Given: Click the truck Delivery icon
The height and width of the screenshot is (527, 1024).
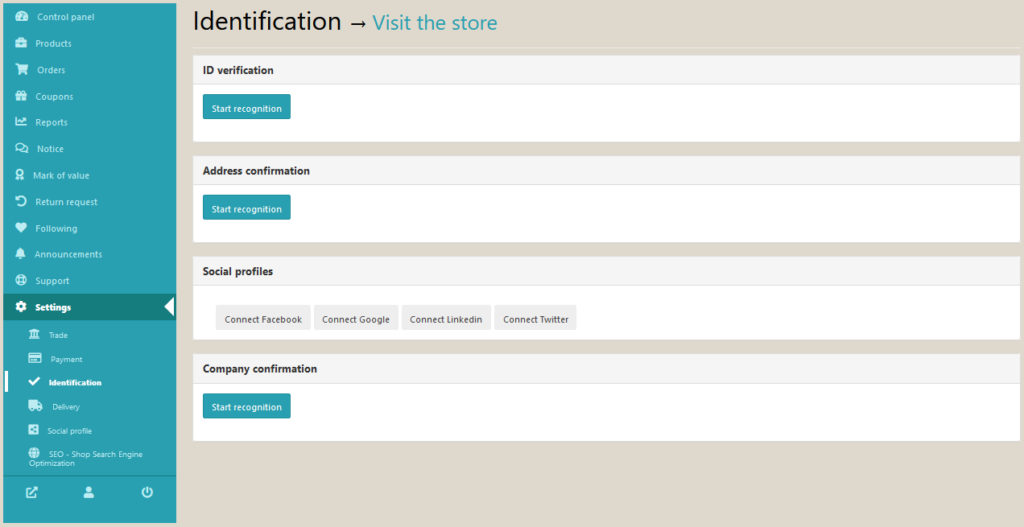Looking at the screenshot, I should (35, 406).
